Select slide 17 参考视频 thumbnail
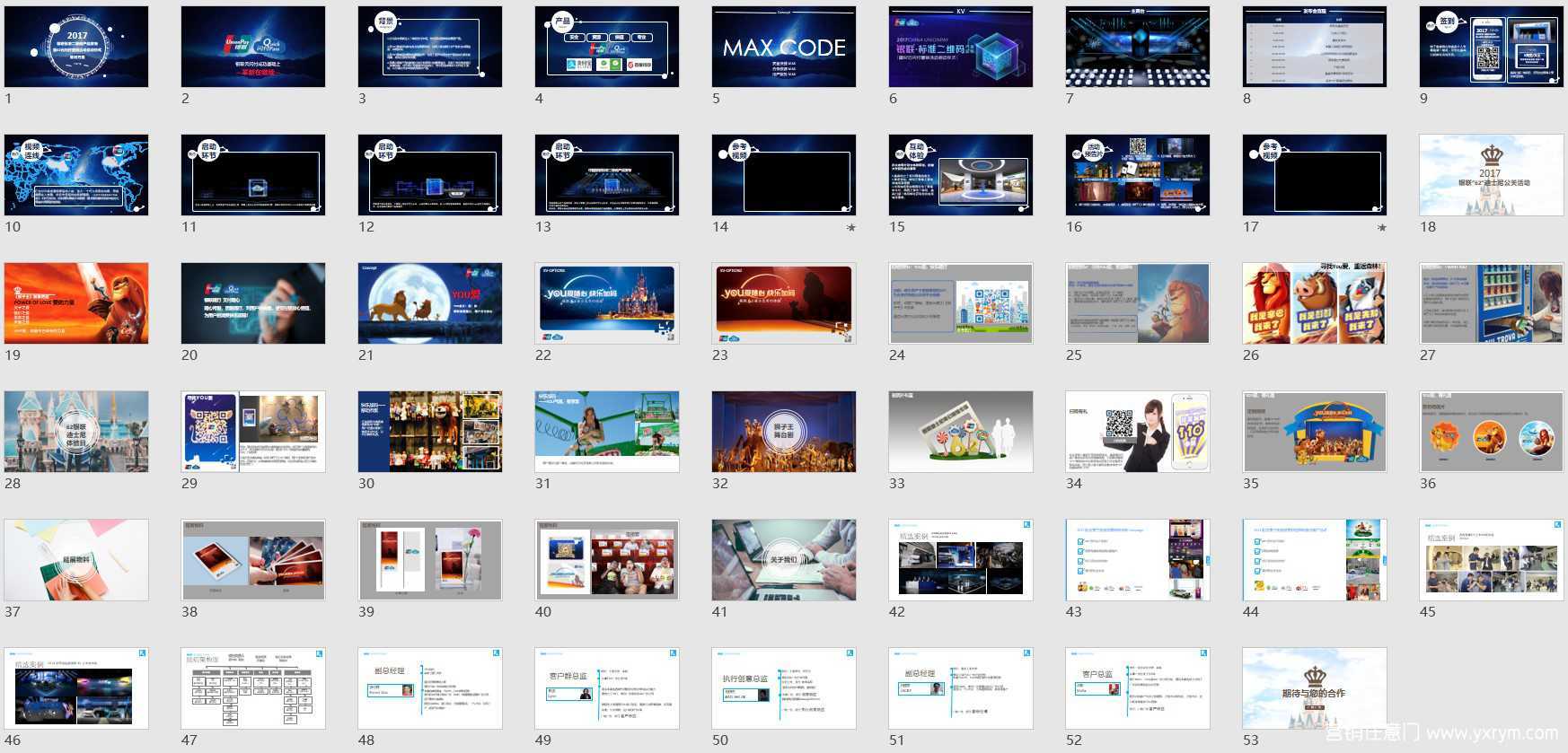Screen dimensions: 1568x753 click(1315, 175)
